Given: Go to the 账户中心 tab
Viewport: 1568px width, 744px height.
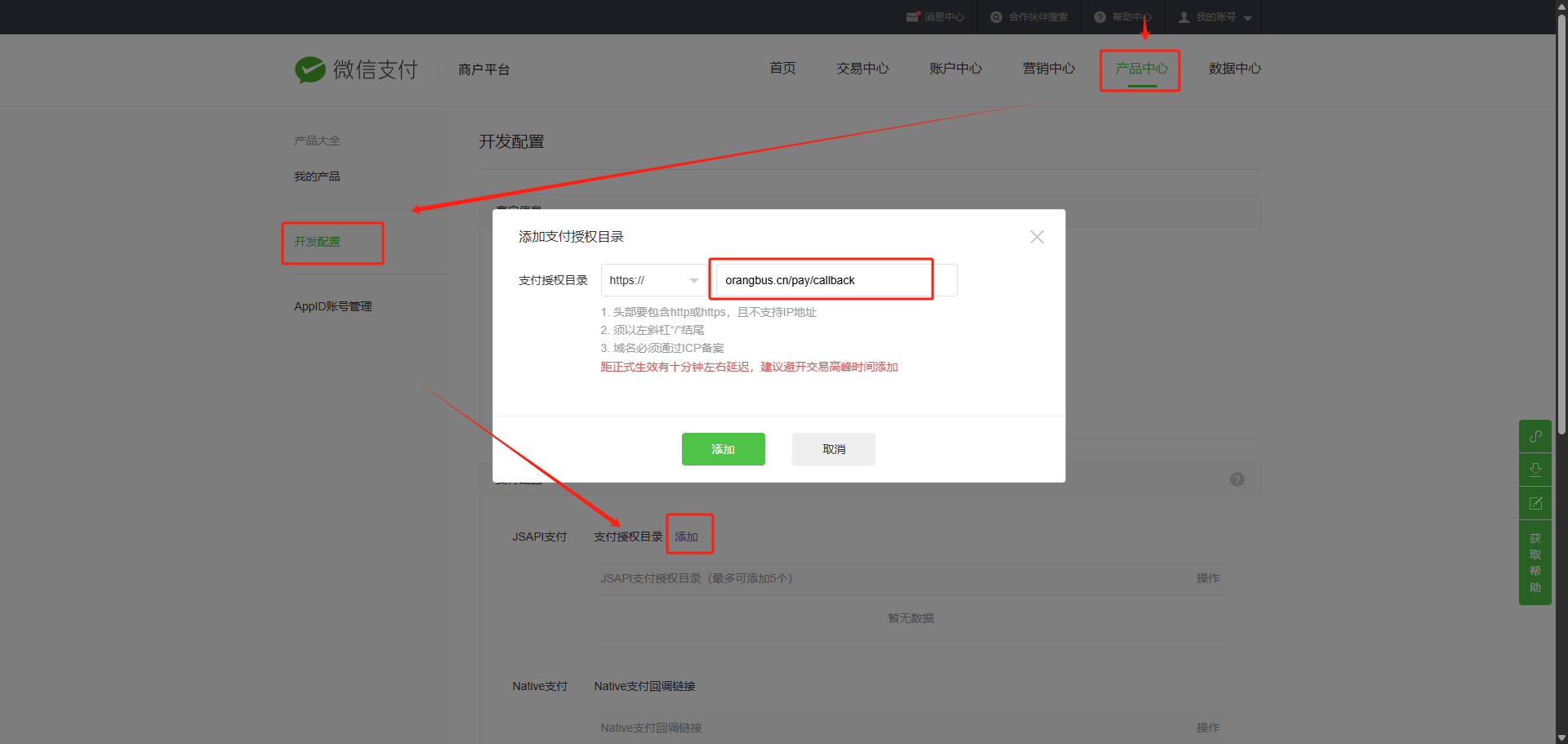Looking at the screenshot, I should tap(955, 69).
